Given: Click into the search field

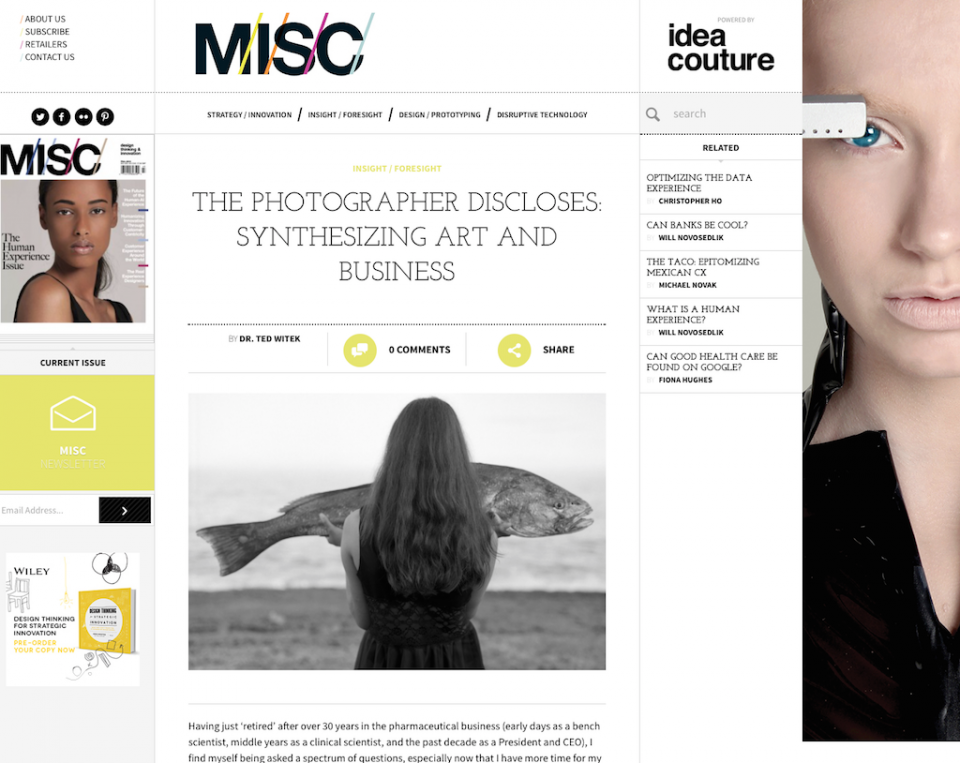Looking at the screenshot, I should [735, 114].
